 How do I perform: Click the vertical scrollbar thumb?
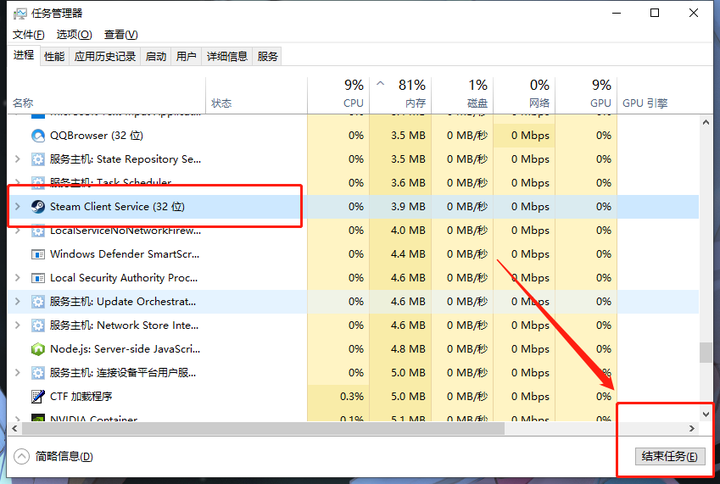[x=706, y=353]
